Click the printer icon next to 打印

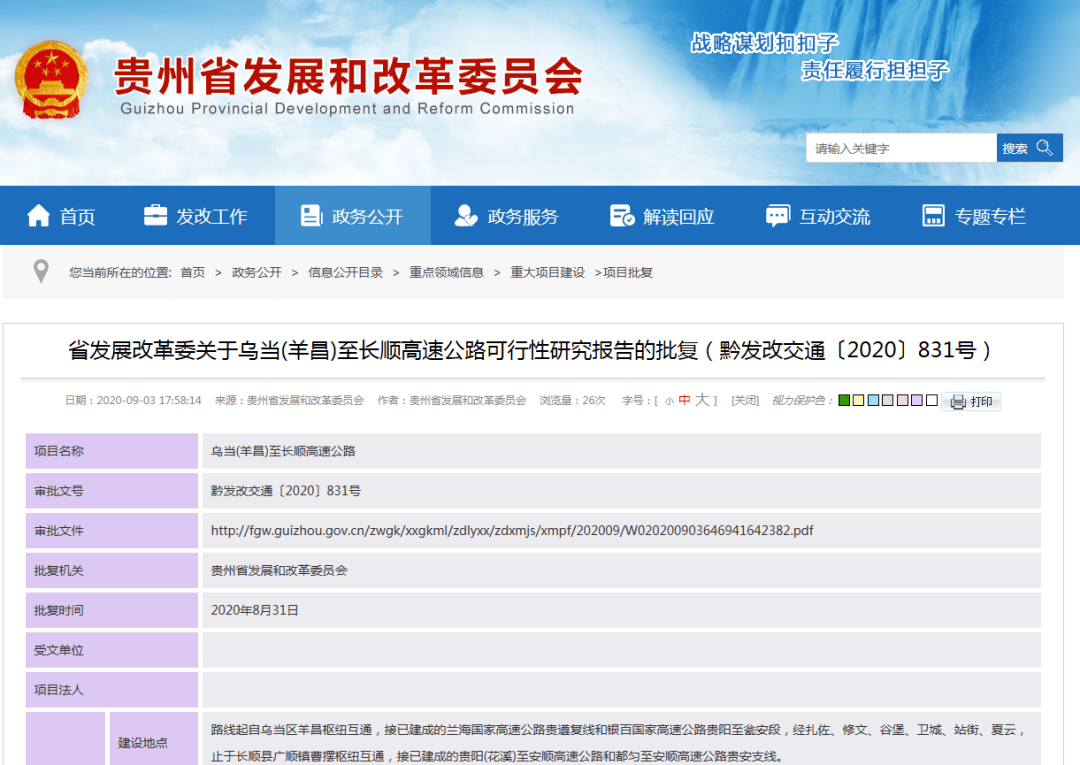(958, 402)
